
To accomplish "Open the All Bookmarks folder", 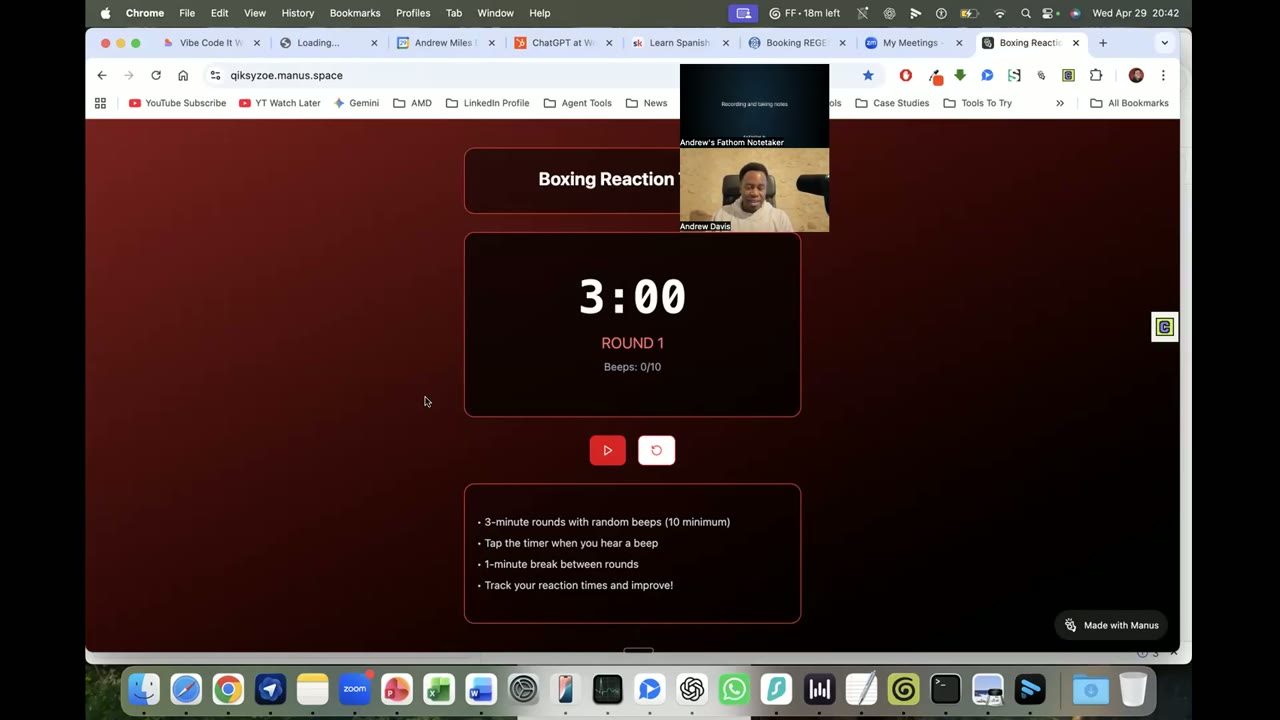I will [1129, 103].
